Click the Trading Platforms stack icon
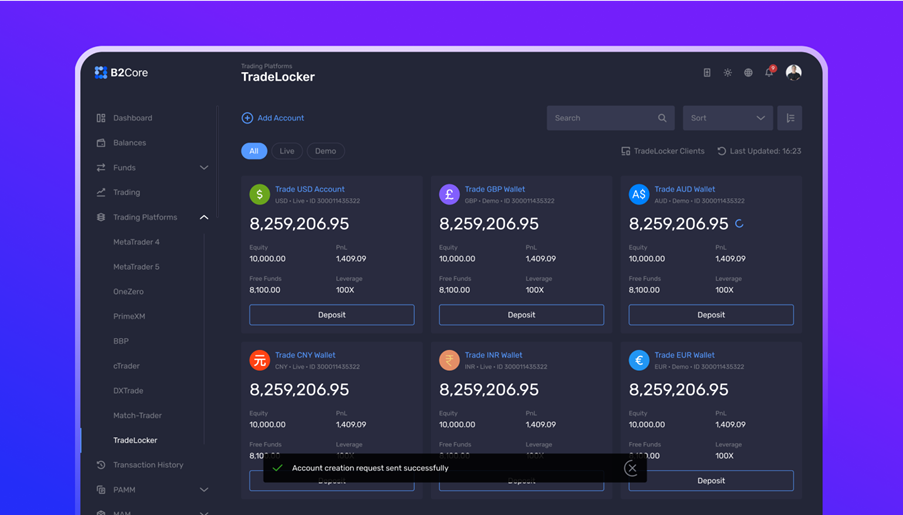The image size is (903, 515). click(101, 217)
